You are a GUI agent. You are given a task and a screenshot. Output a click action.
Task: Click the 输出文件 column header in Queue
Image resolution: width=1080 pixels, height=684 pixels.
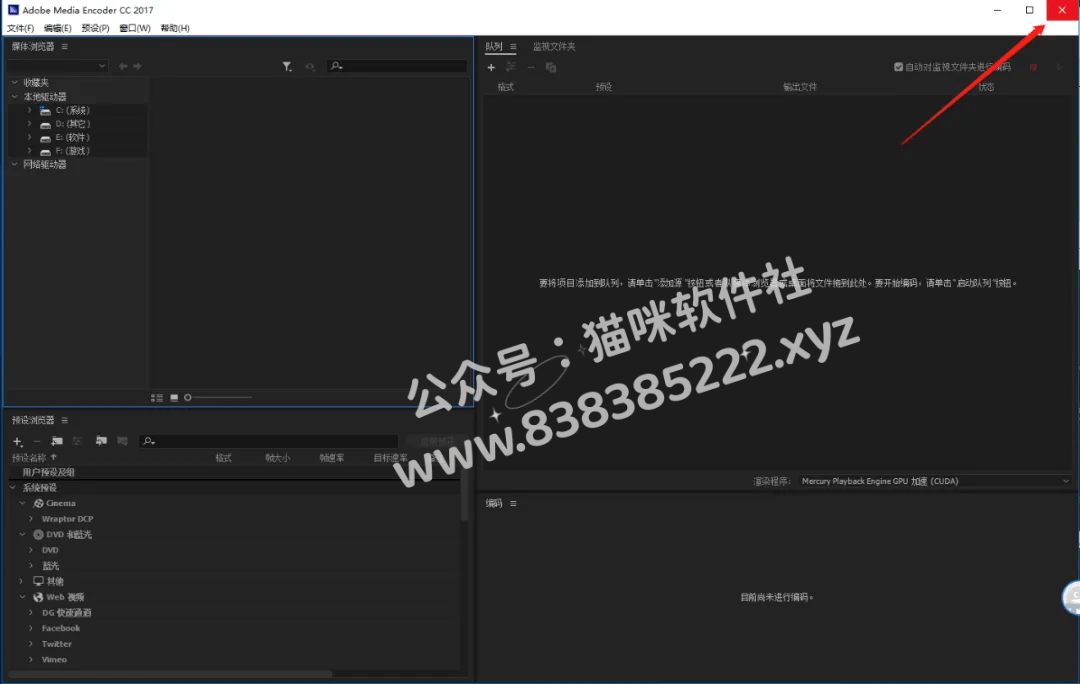[x=800, y=87]
